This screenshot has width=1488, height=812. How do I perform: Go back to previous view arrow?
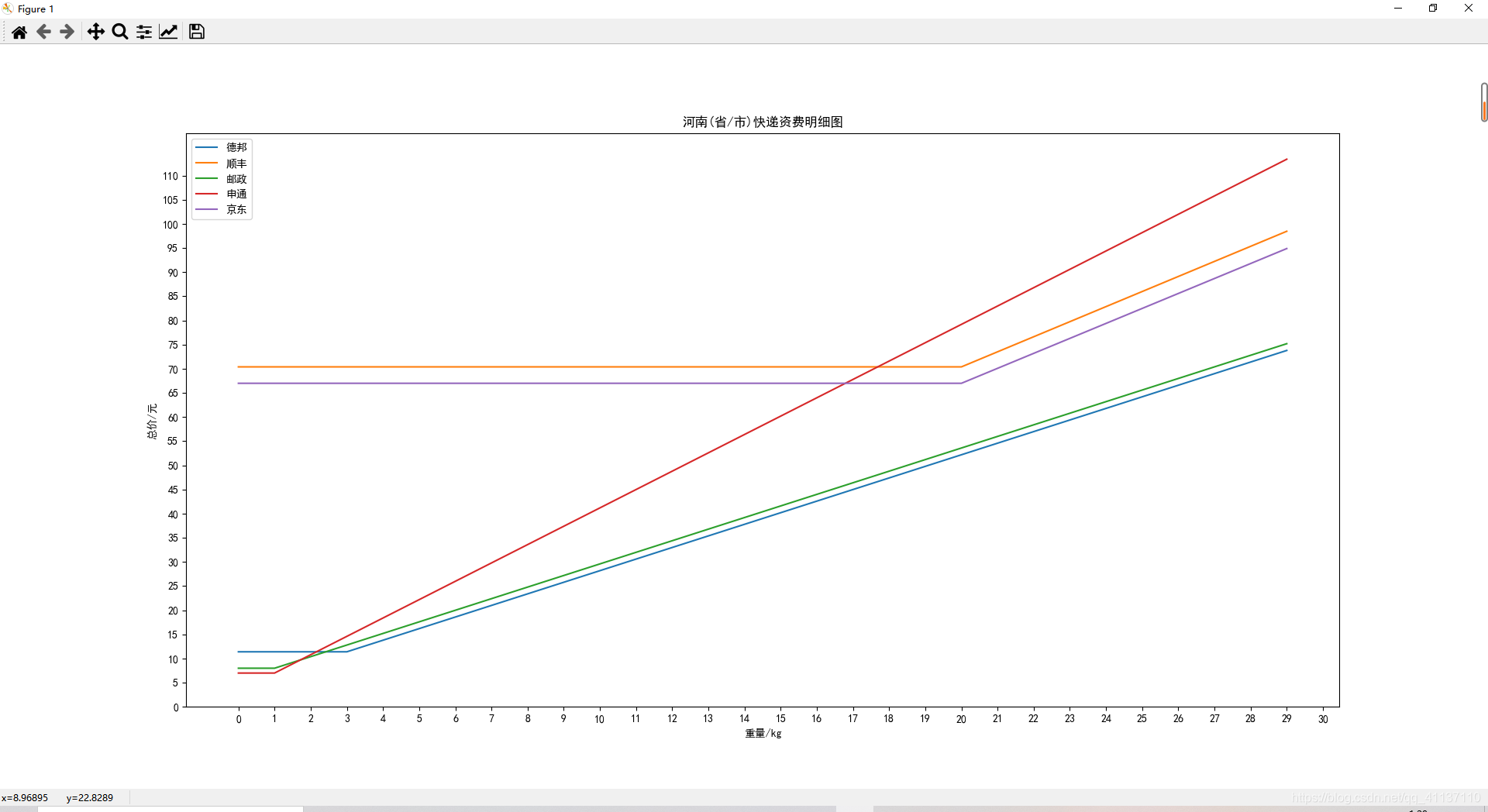43,32
